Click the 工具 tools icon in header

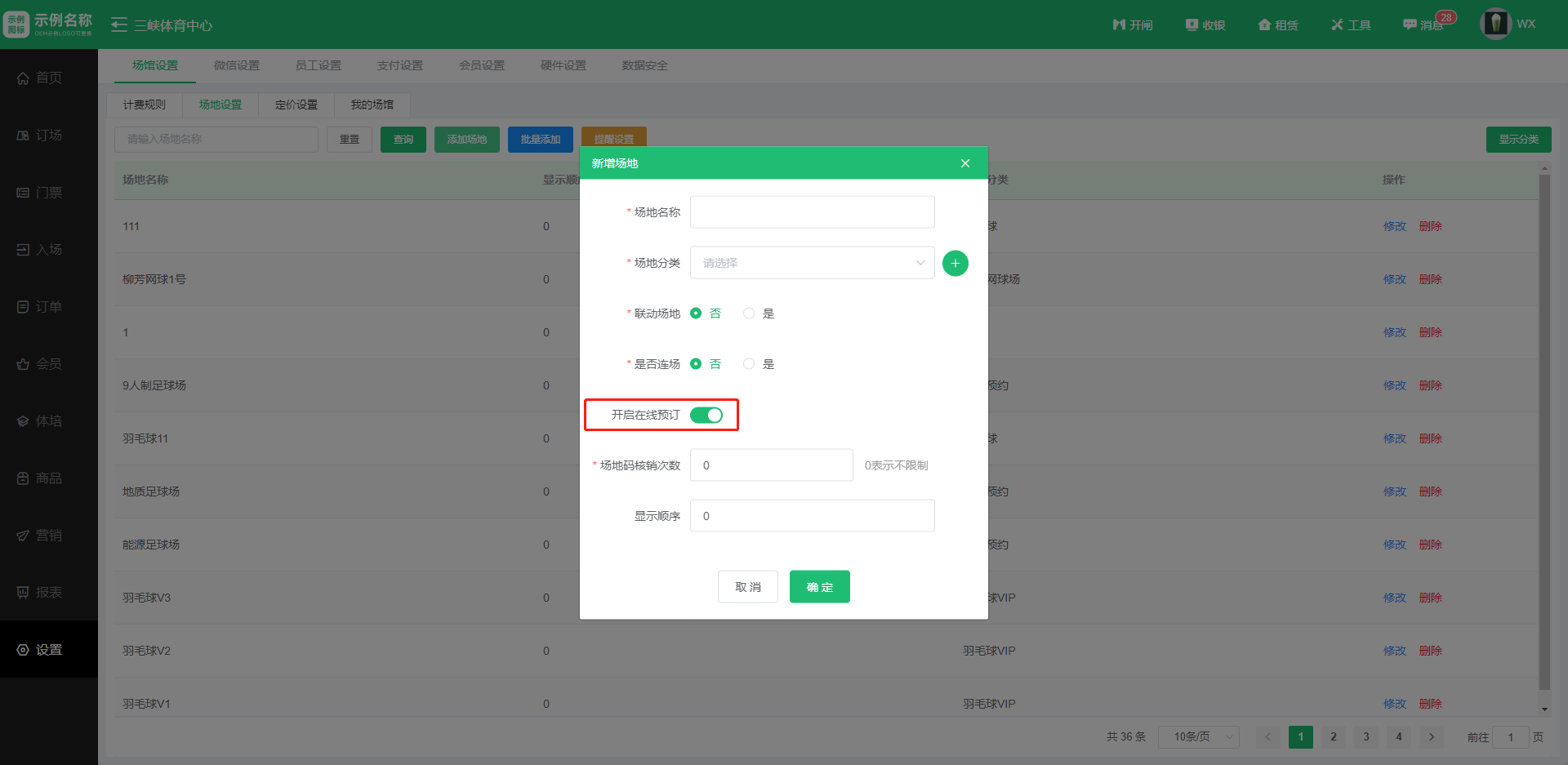(1351, 25)
